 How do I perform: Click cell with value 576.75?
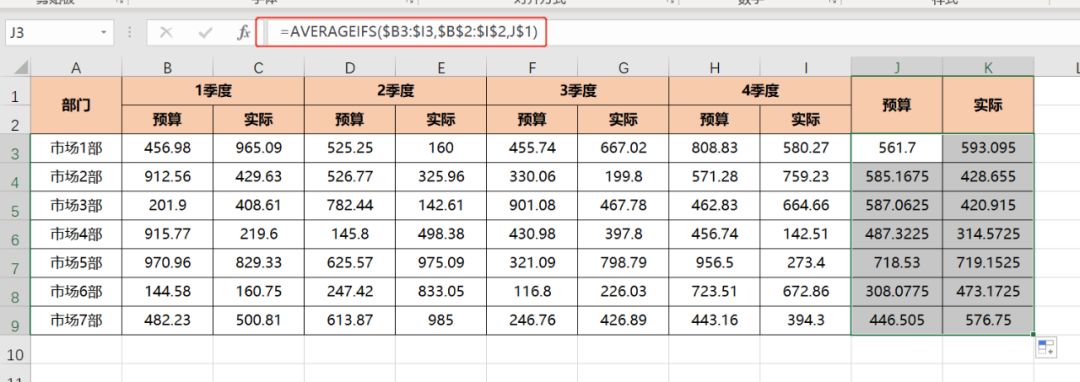pyautogui.click(x=988, y=321)
